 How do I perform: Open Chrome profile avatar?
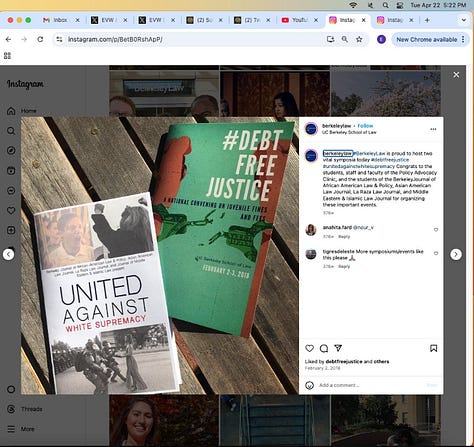[381, 39]
